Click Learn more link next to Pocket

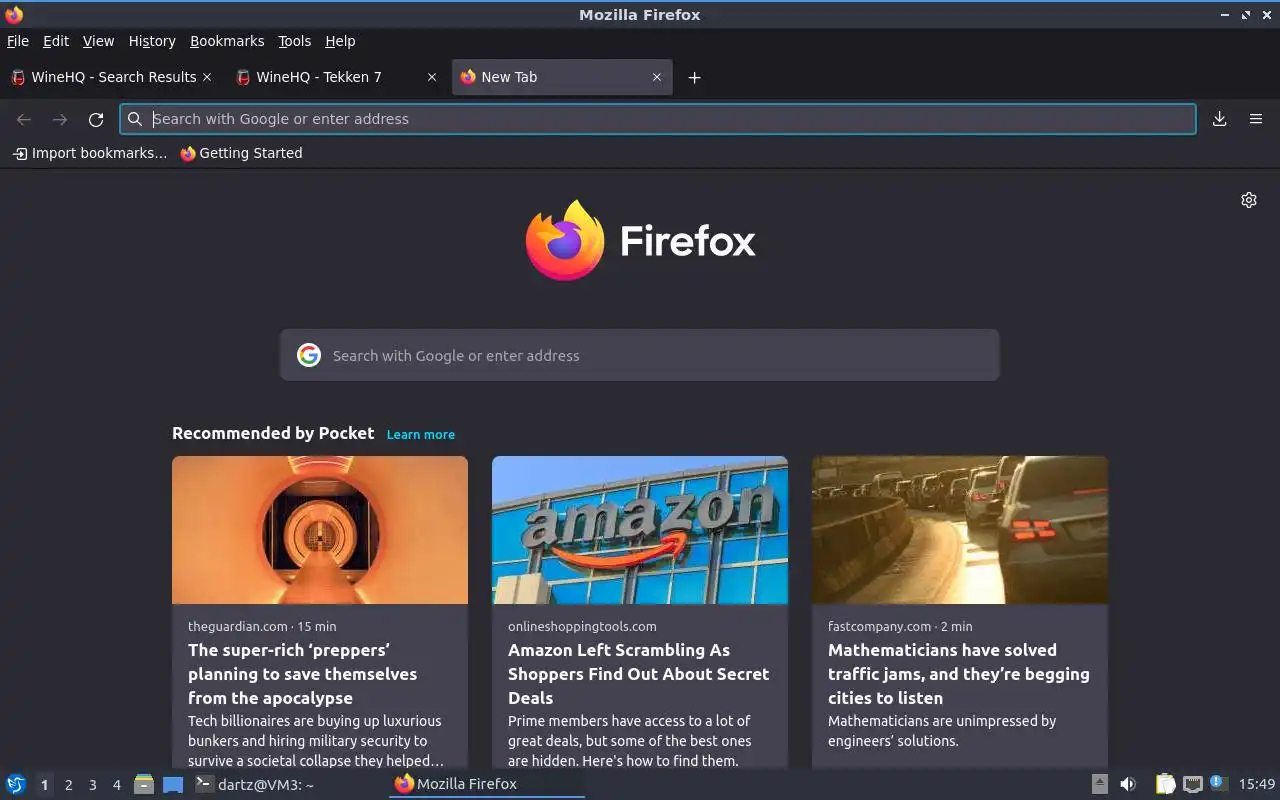[421, 434]
